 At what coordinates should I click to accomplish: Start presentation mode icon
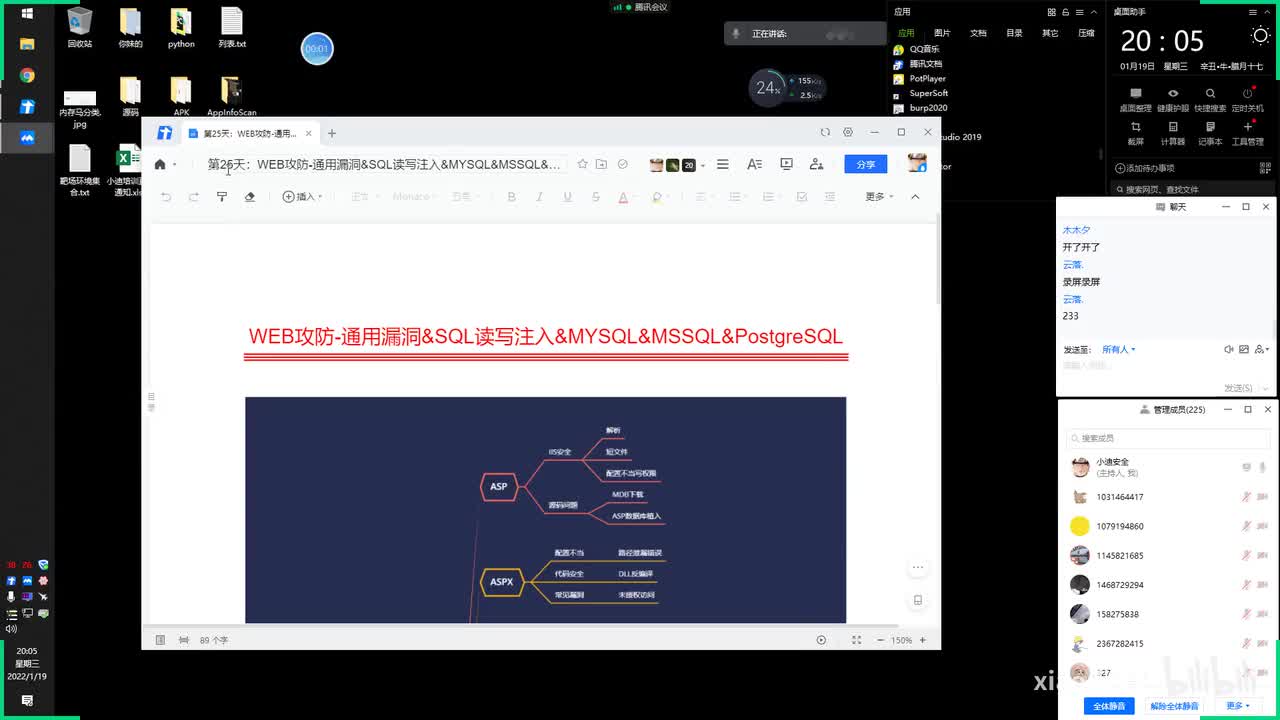coord(786,164)
